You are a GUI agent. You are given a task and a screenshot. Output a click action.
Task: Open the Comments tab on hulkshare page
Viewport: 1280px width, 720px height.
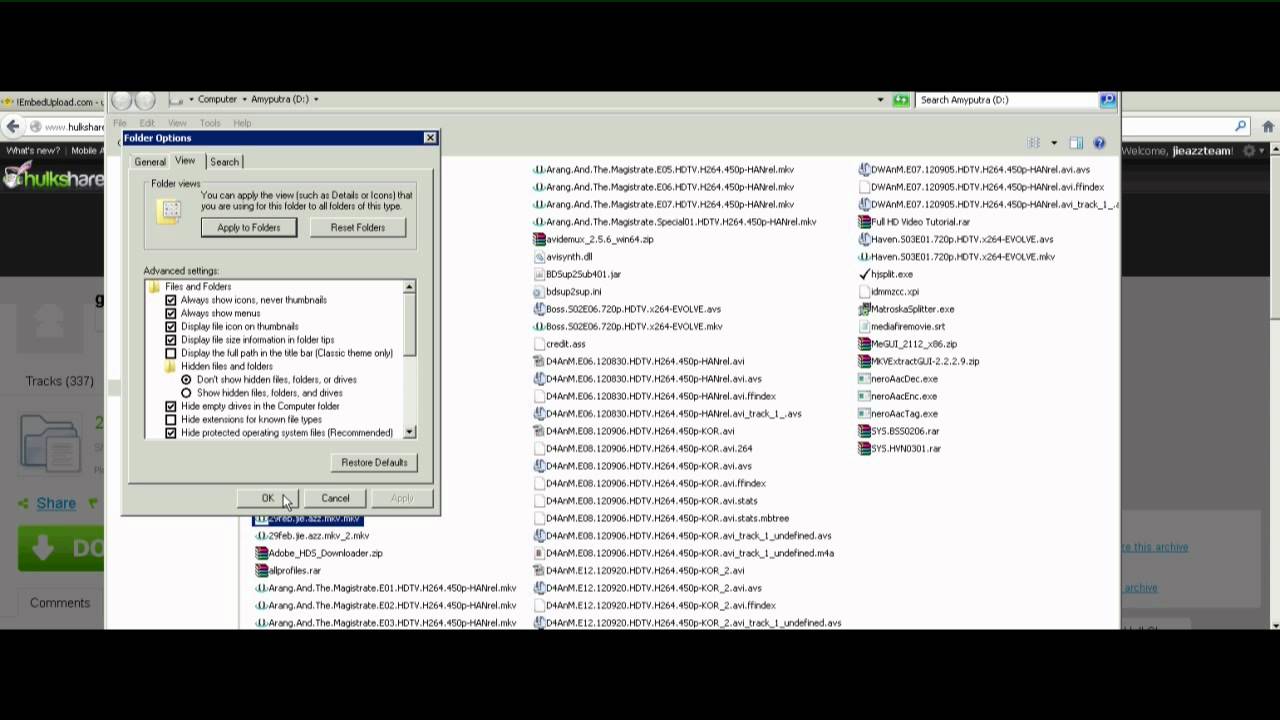tap(60, 602)
